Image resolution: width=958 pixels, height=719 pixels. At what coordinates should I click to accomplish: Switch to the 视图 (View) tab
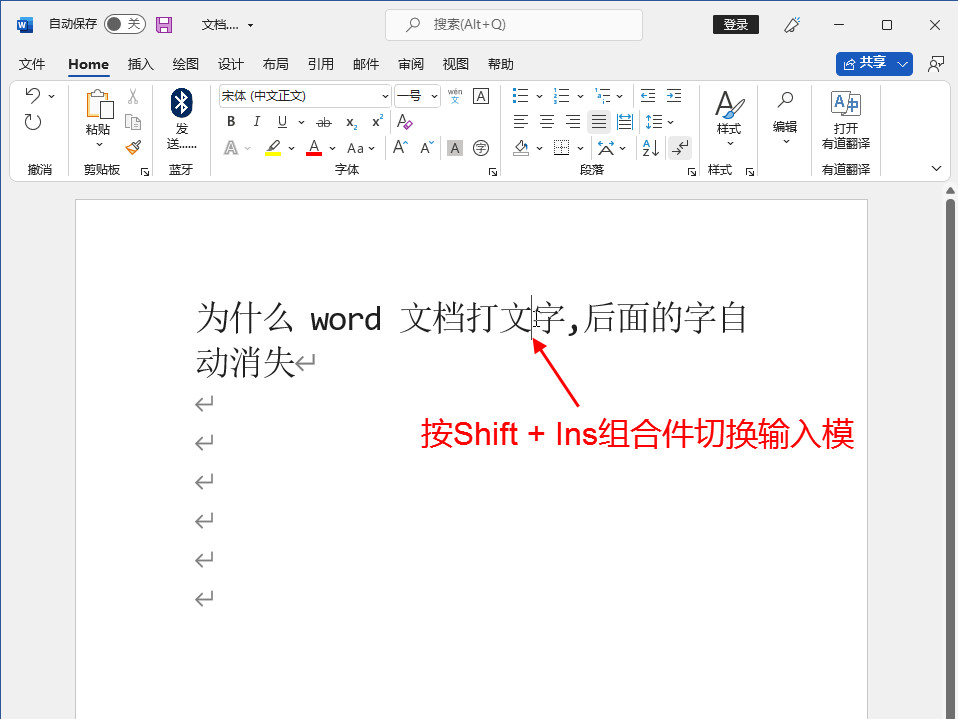coord(456,64)
